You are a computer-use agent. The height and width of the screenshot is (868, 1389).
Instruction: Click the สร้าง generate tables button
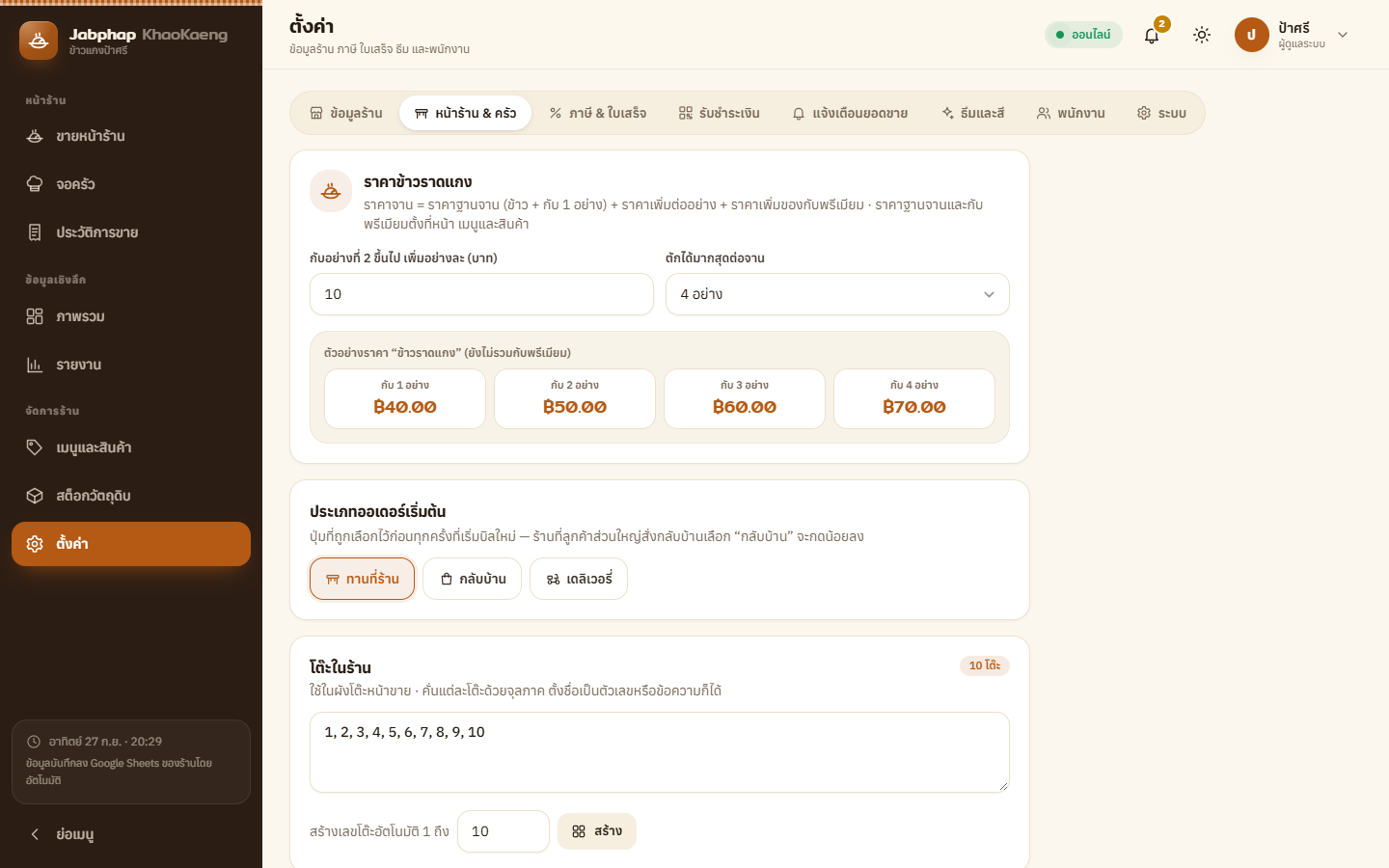pyautogui.click(x=597, y=831)
